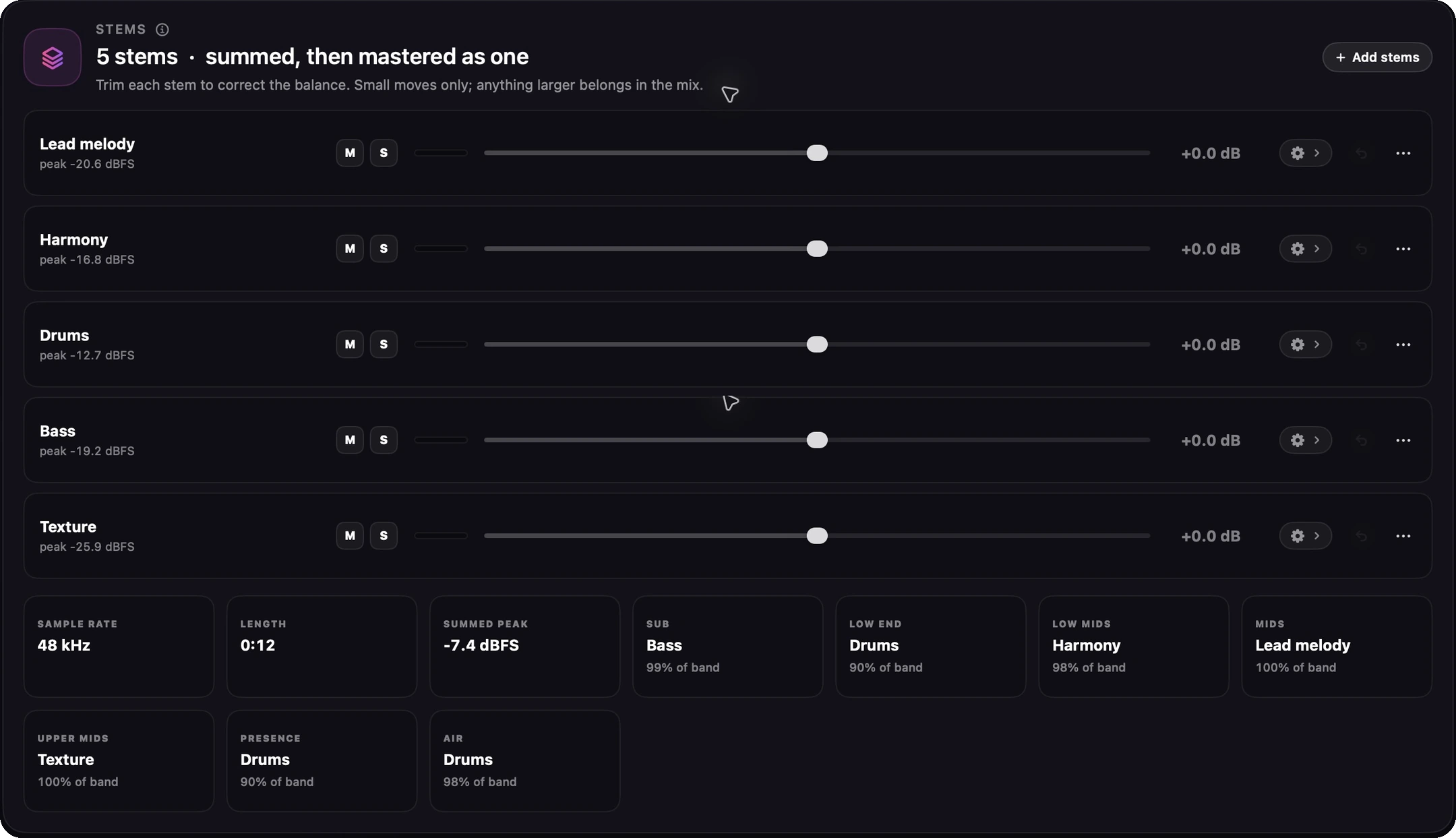Solo the Drums stem
1456x838 pixels.
coord(384,345)
